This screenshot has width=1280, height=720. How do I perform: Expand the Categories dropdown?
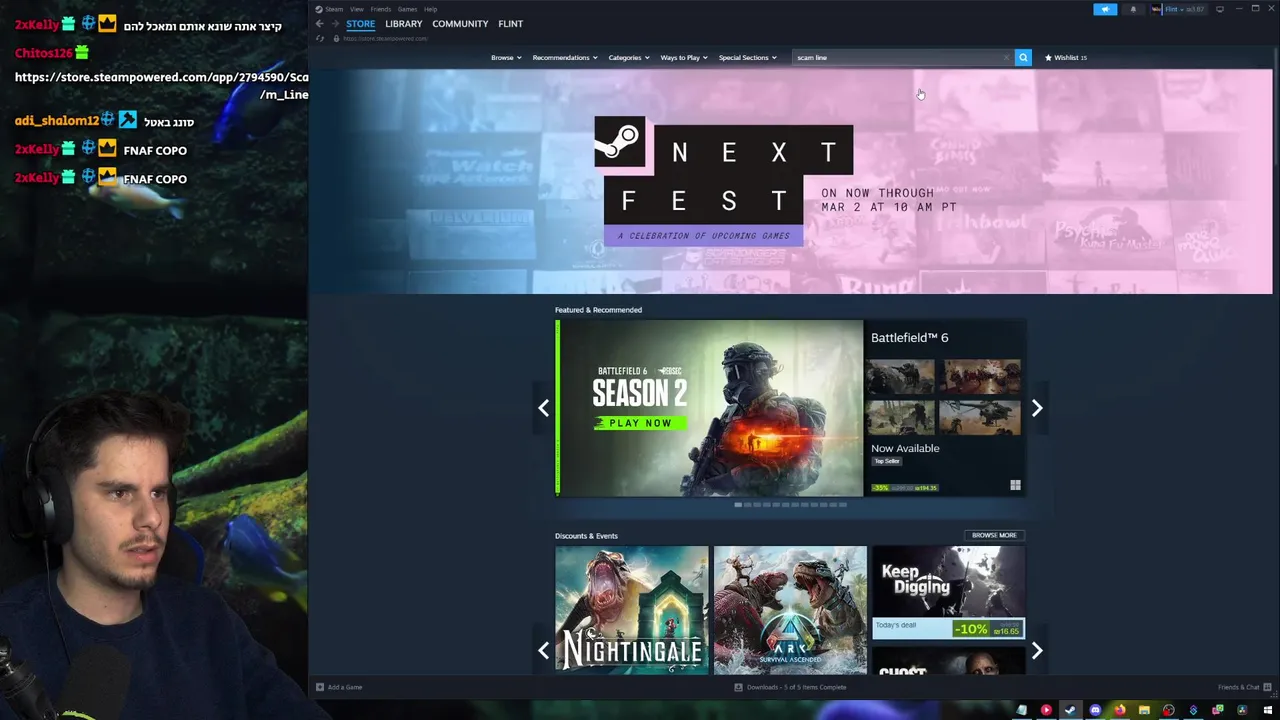coord(629,58)
